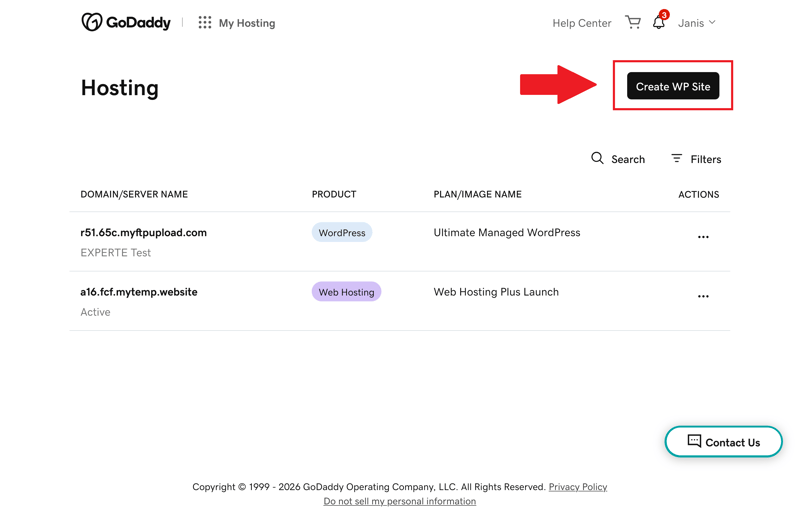Go to the Help Center
The image size is (800, 524).
click(582, 23)
